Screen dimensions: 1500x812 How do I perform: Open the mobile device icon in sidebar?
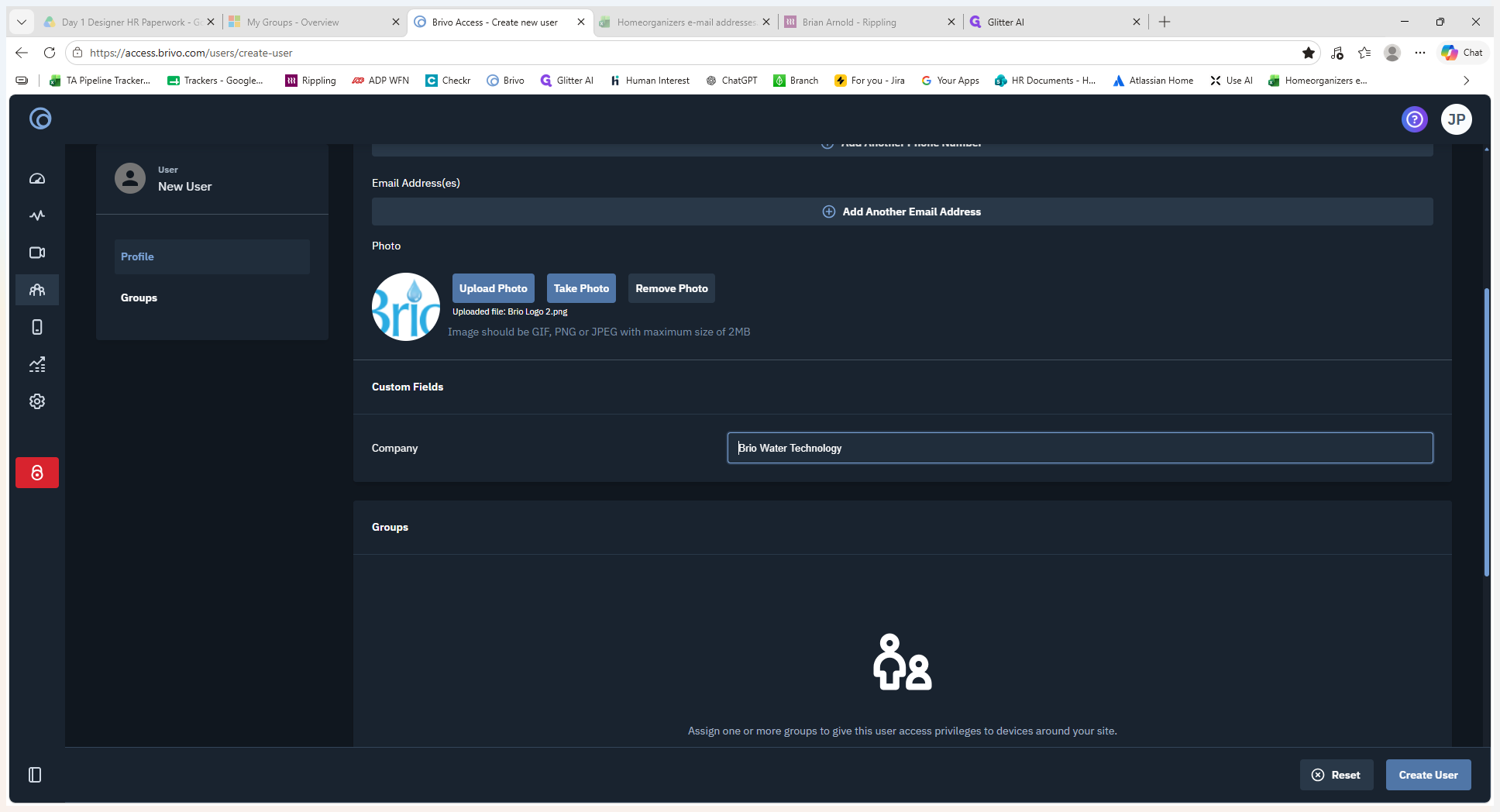[37, 327]
